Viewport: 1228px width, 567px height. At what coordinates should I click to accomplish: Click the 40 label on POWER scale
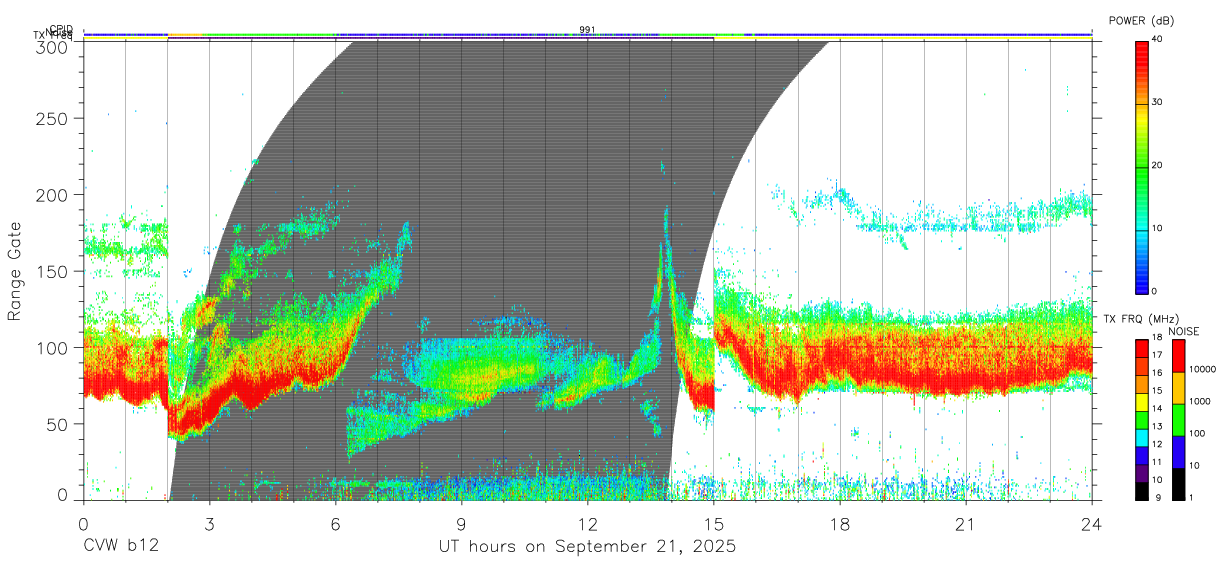[1158, 39]
